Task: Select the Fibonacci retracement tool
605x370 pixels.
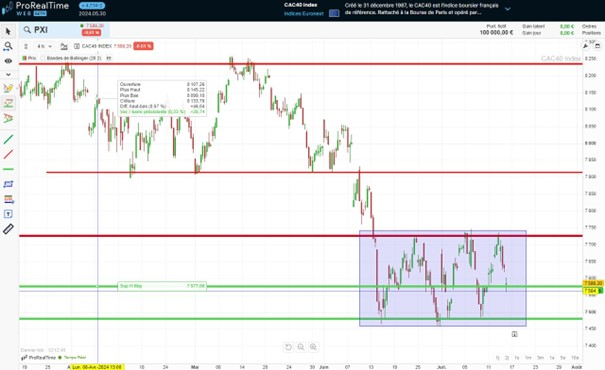Action: [x=8, y=199]
